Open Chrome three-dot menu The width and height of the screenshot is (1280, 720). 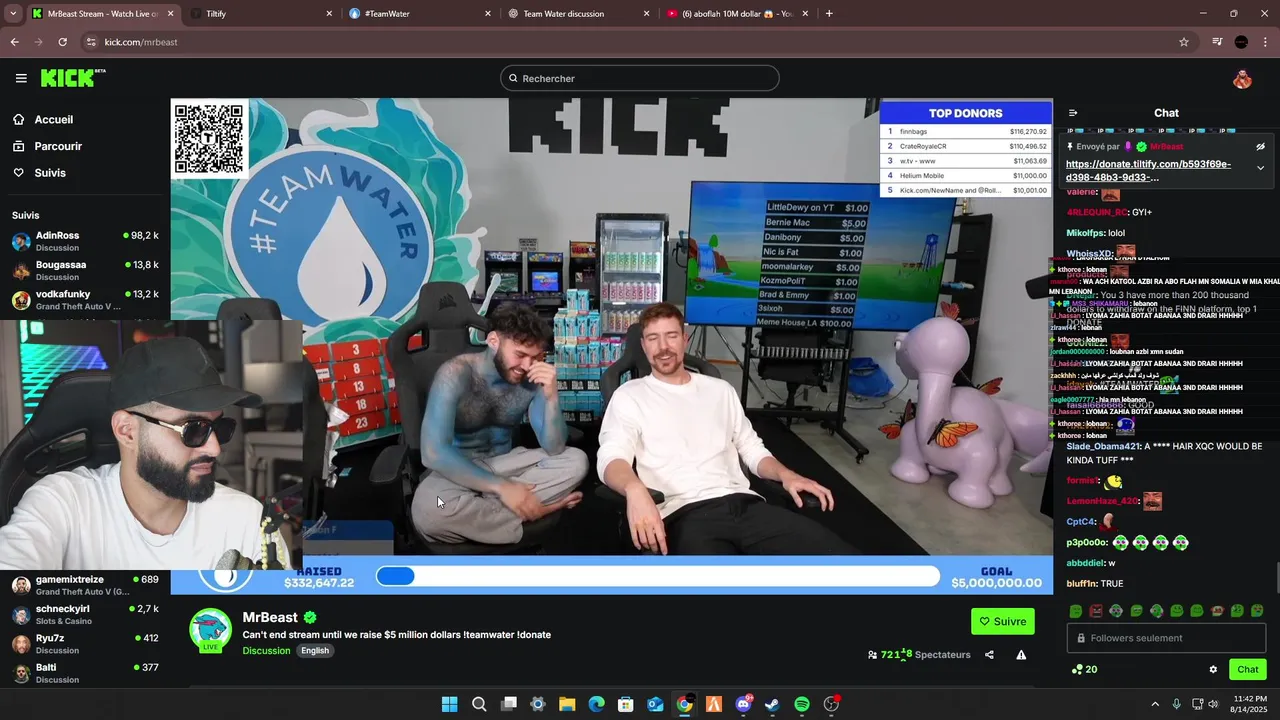coord(1266,42)
